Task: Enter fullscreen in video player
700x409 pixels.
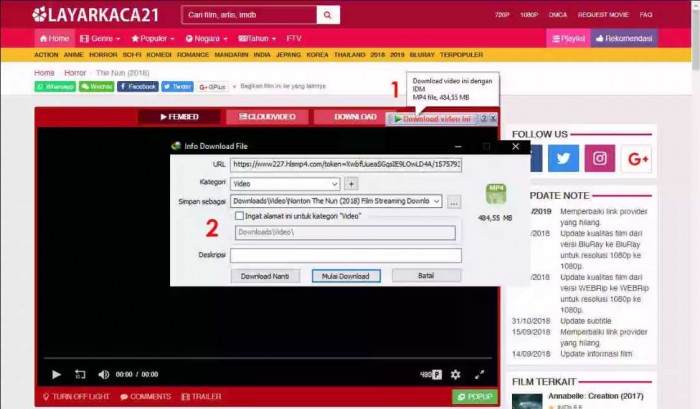Action: [479, 374]
